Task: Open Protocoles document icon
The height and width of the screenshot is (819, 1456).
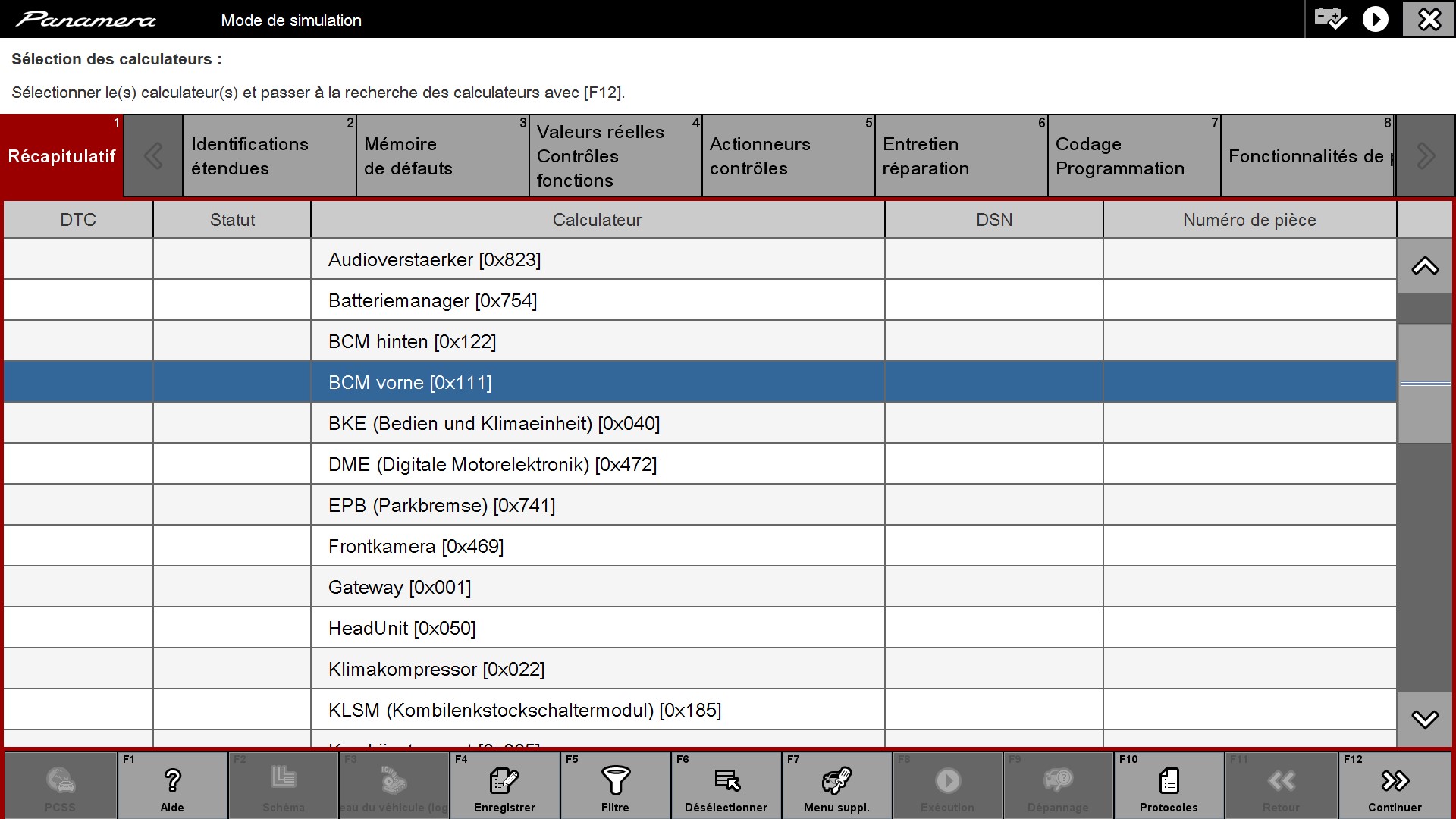Action: click(x=1169, y=785)
